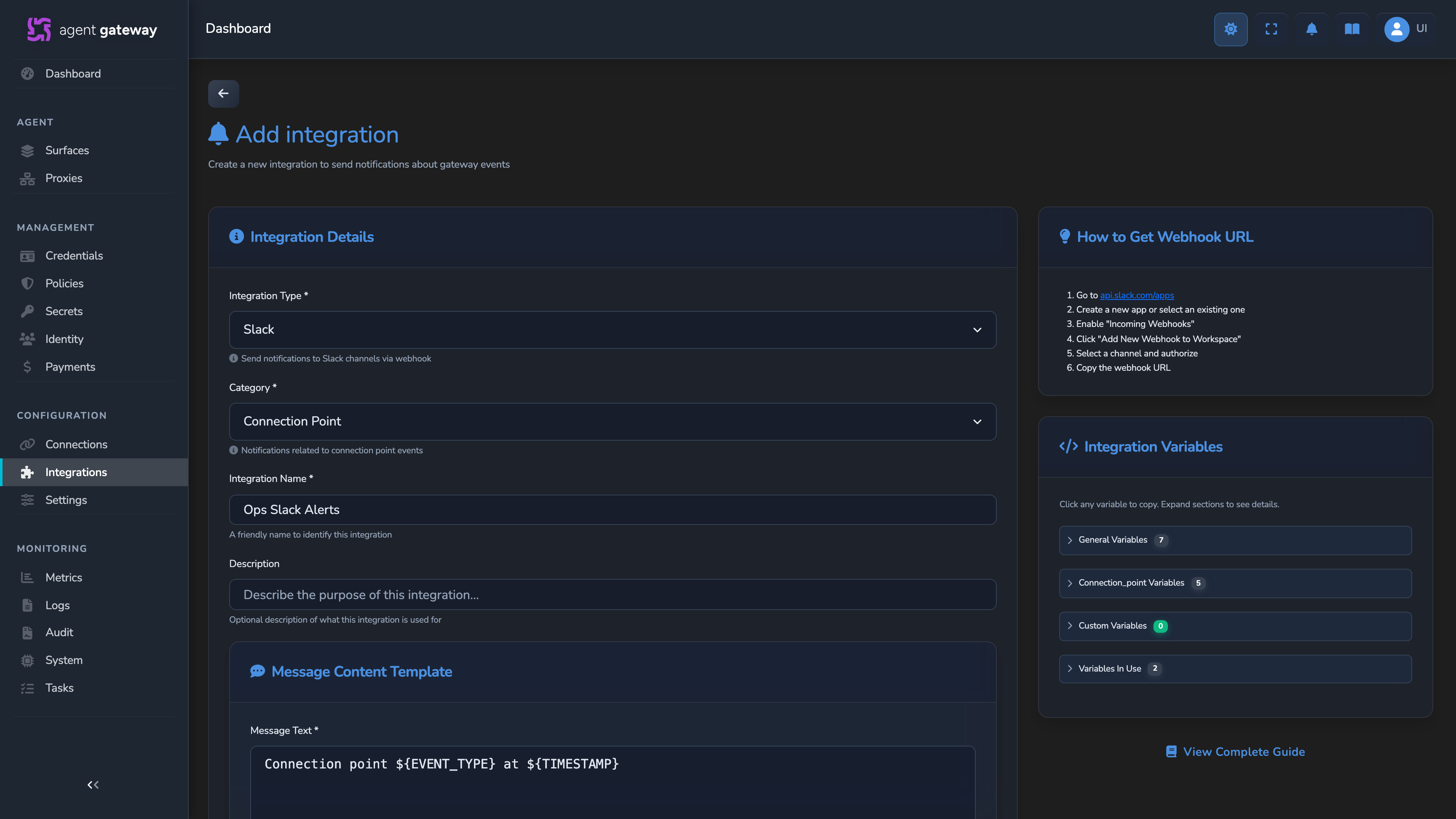The width and height of the screenshot is (1456, 819).
Task: Click the Description input field
Action: click(x=612, y=594)
